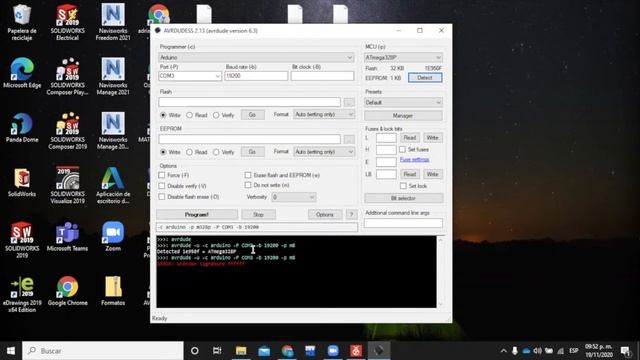Browse for Flash file button
This screenshot has width=640, height=360.
(349, 102)
